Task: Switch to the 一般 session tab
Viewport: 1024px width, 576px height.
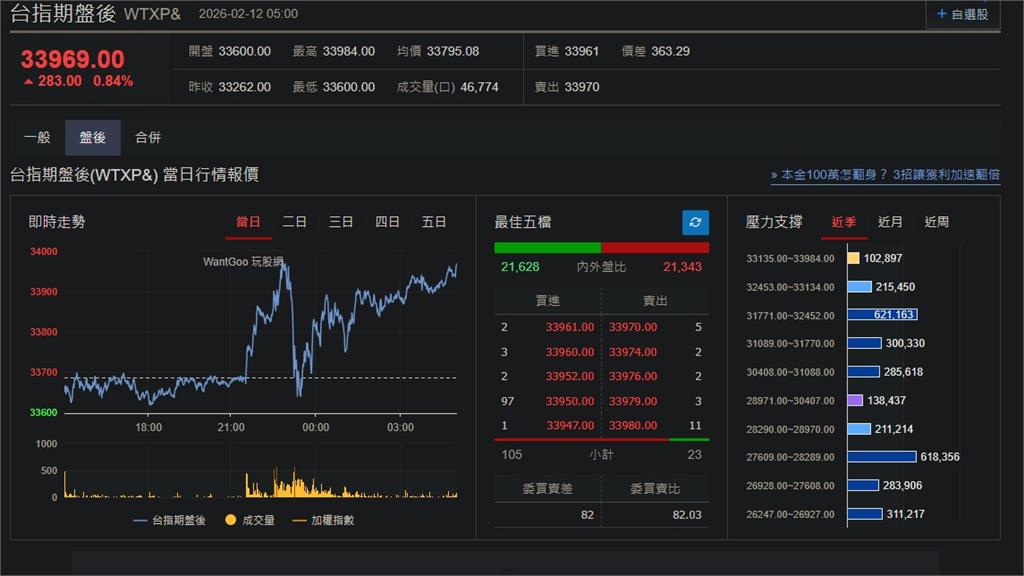Action: [37, 138]
